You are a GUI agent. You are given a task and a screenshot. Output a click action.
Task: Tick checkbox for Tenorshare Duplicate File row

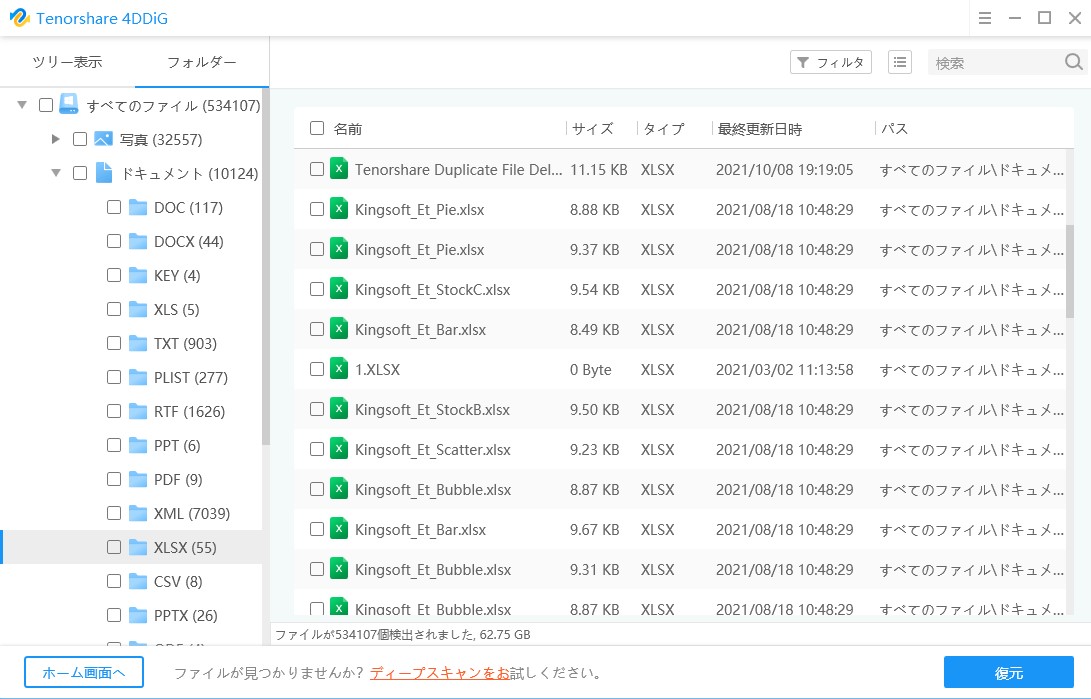pyautogui.click(x=317, y=169)
